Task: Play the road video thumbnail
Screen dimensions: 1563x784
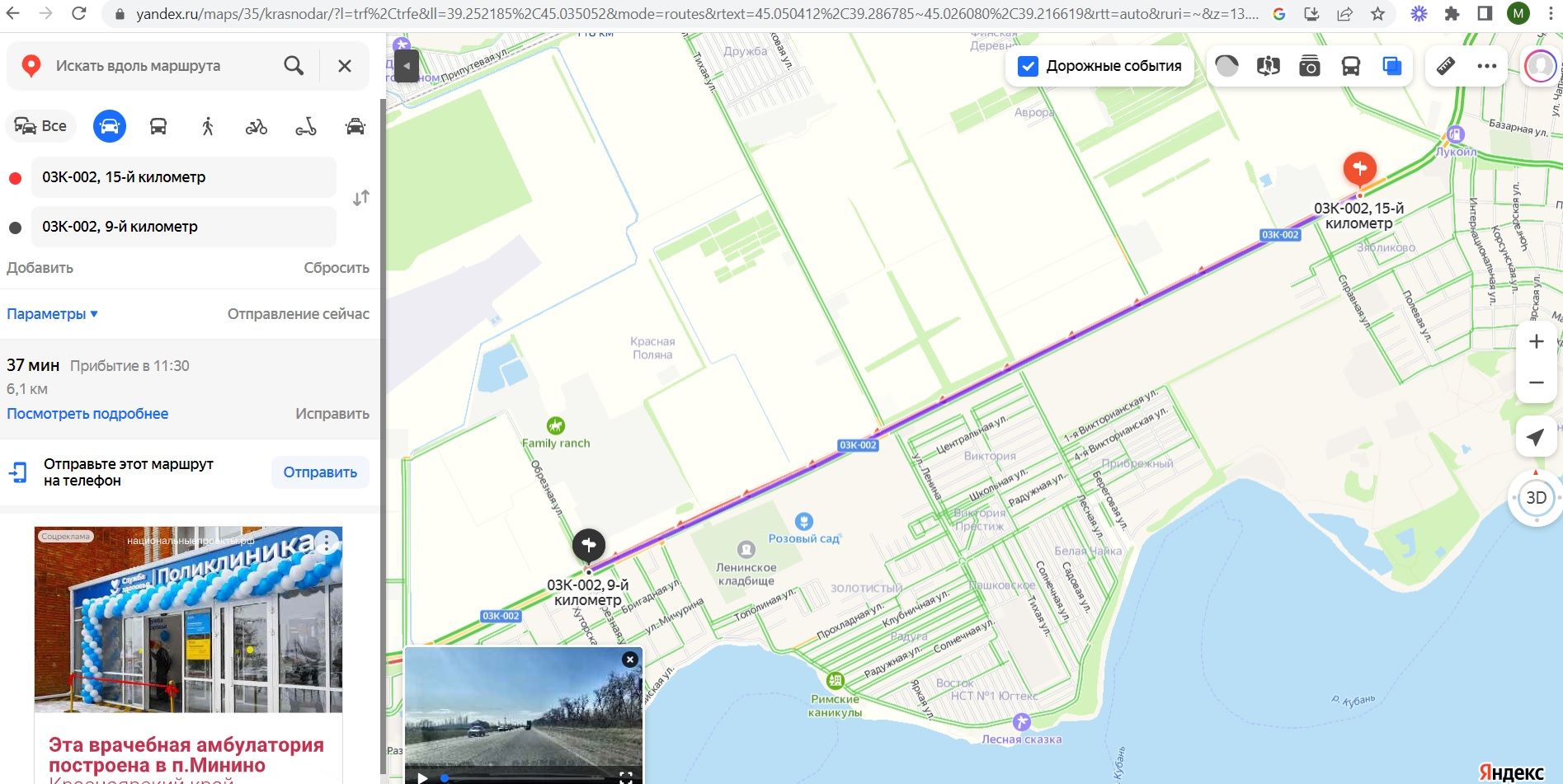Action: (x=422, y=776)
